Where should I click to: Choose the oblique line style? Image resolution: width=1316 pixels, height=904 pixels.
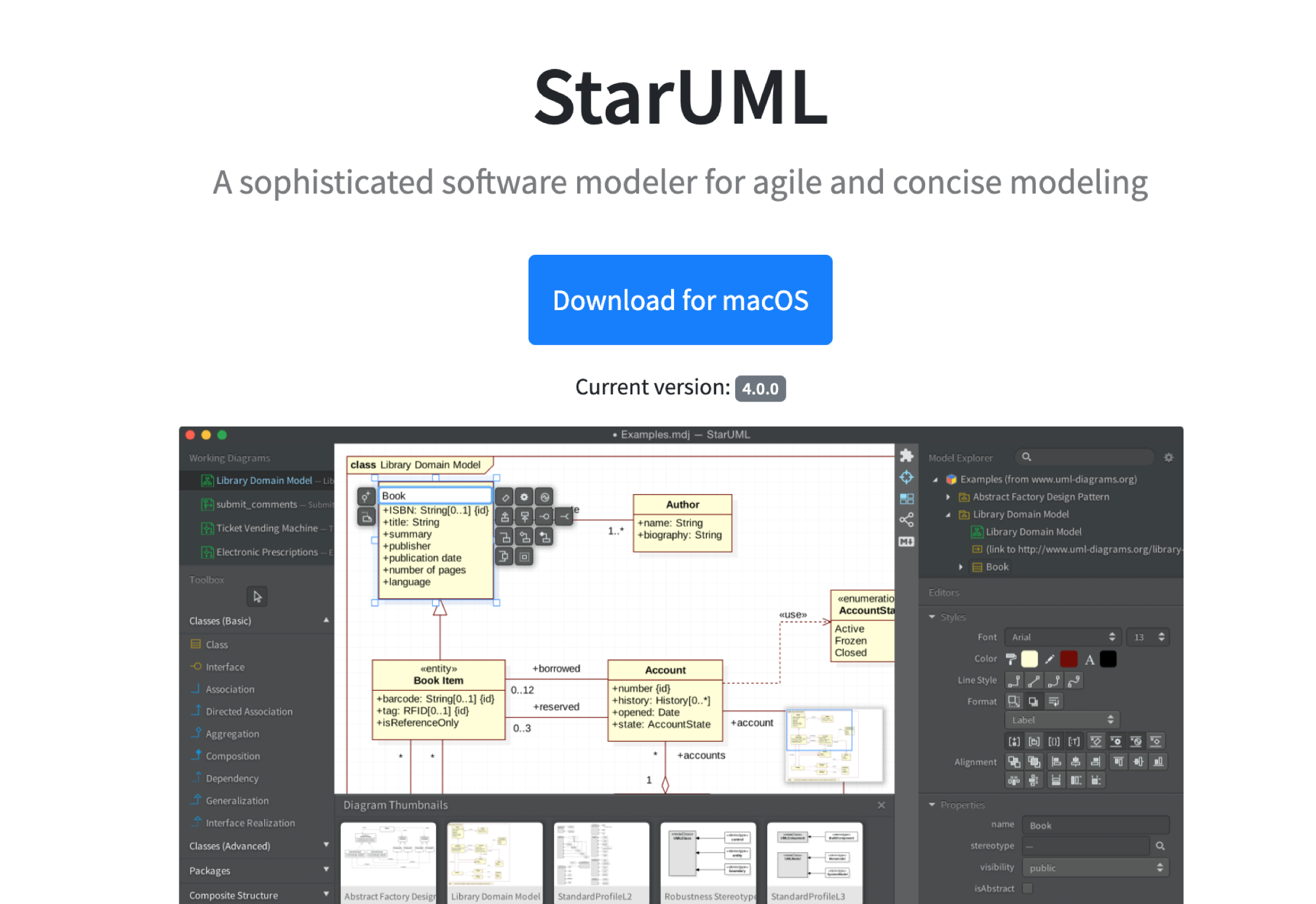coord(1034,681)
